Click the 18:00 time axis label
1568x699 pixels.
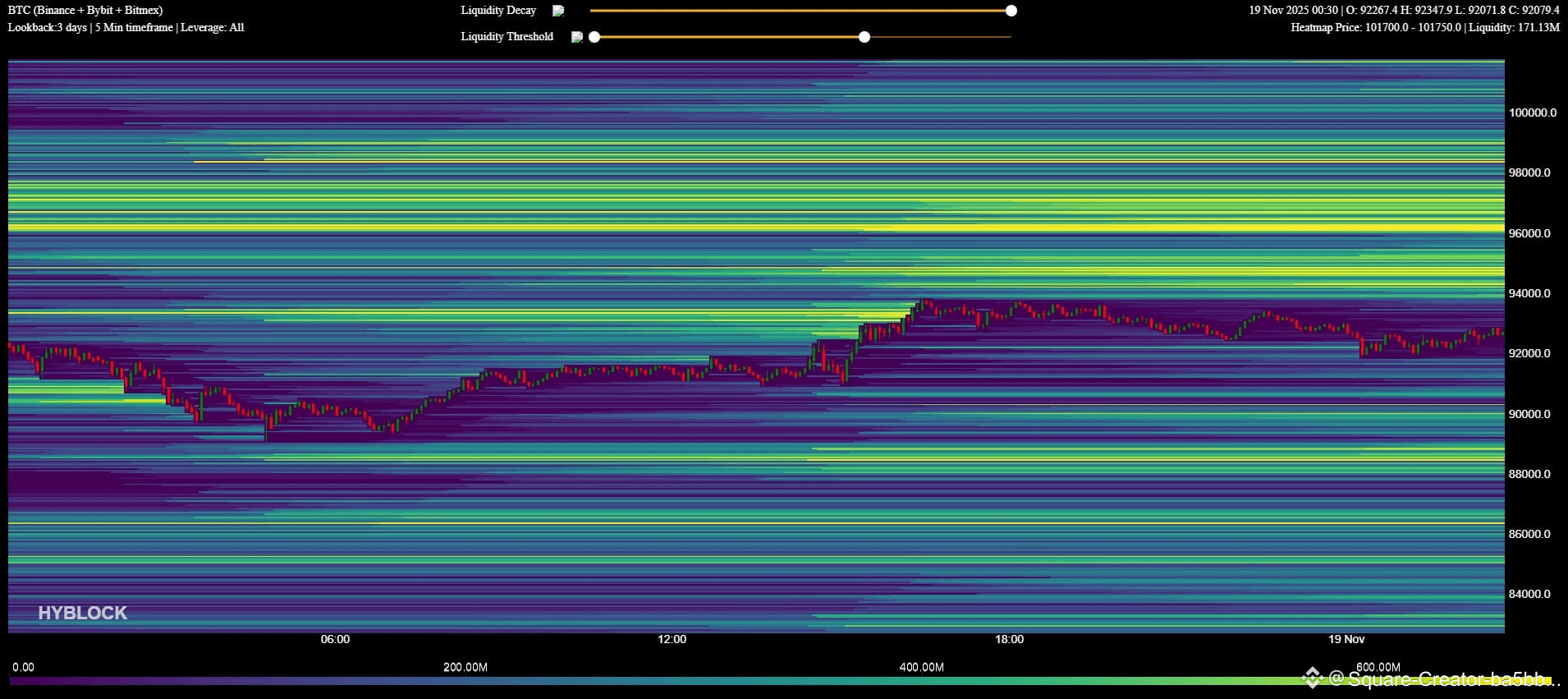tap(1009, 639)
